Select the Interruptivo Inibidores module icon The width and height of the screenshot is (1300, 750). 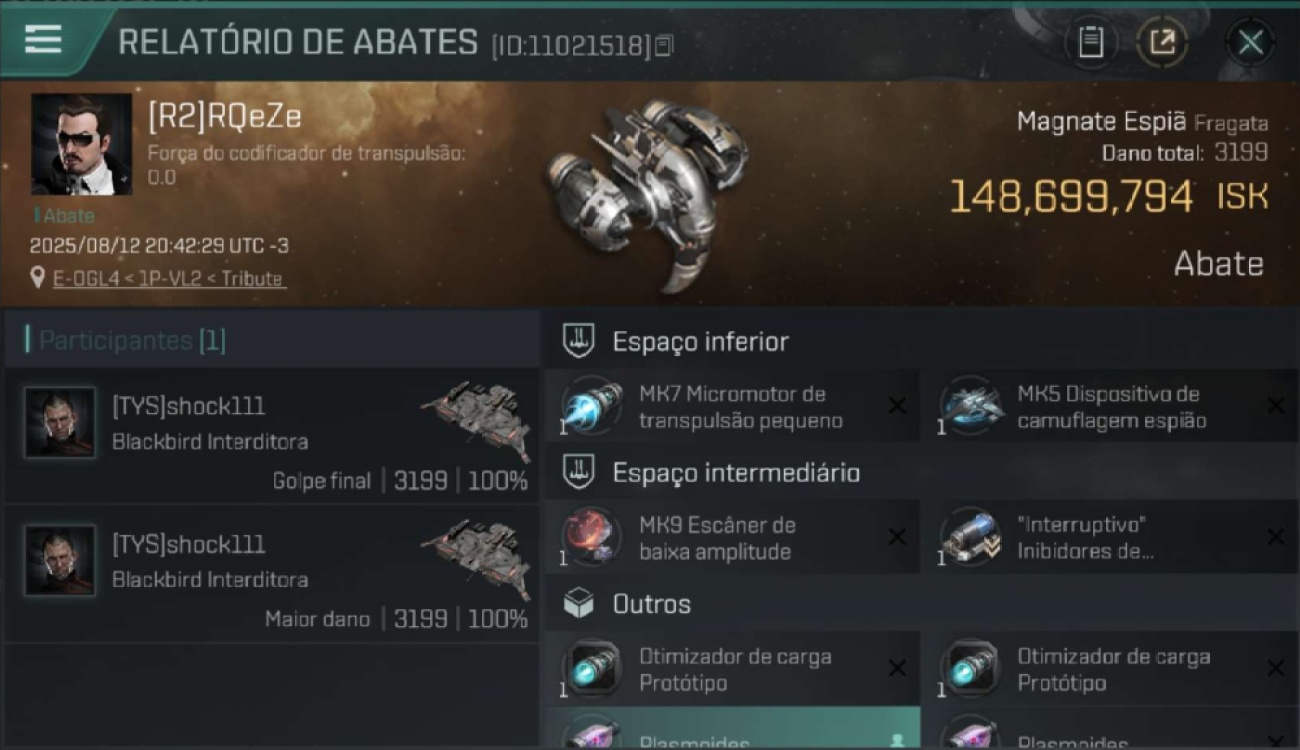click(970, 538)
